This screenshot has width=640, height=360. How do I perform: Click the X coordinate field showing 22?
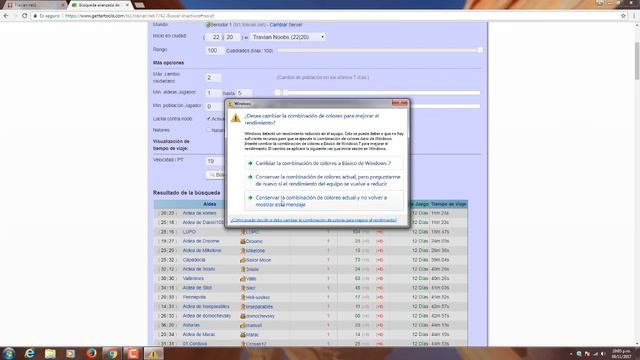(213, 37)
